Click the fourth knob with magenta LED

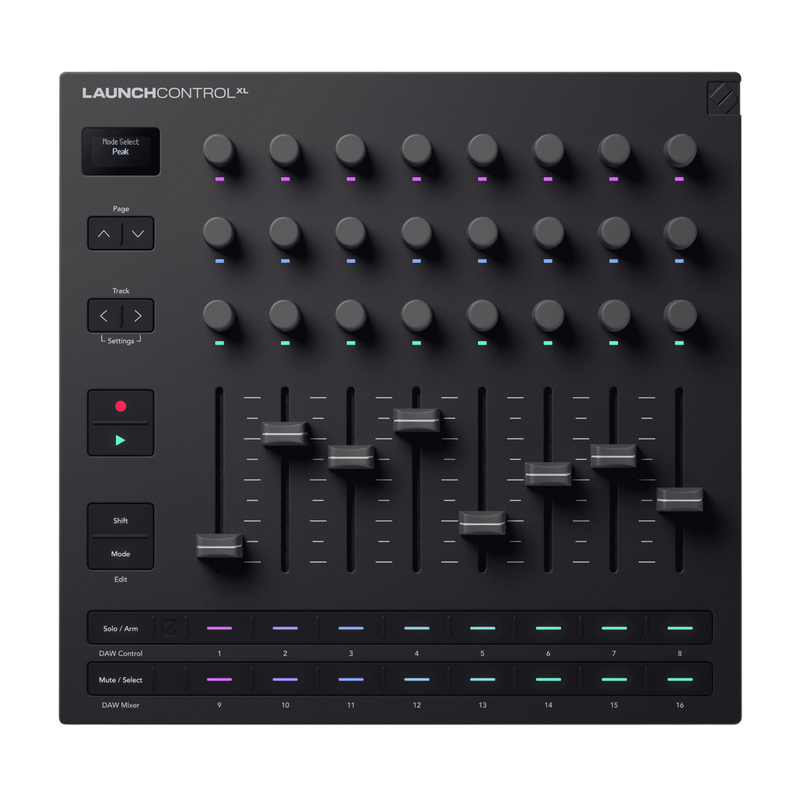pyautogui.click(x=417, y=152)
